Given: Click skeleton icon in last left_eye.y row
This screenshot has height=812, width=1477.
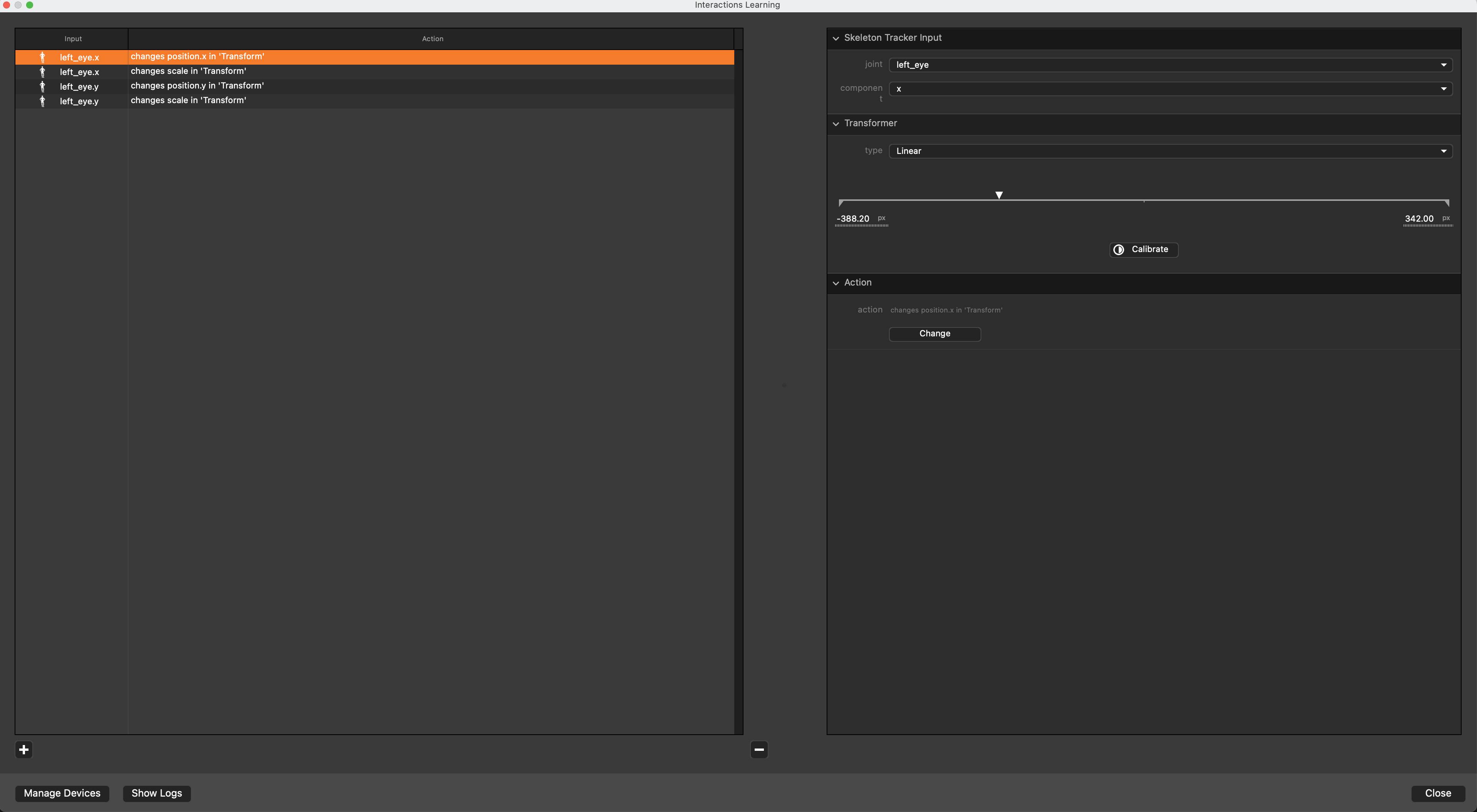Looking at the screenshot, I should pyautogui.click(x=42, y=101).
